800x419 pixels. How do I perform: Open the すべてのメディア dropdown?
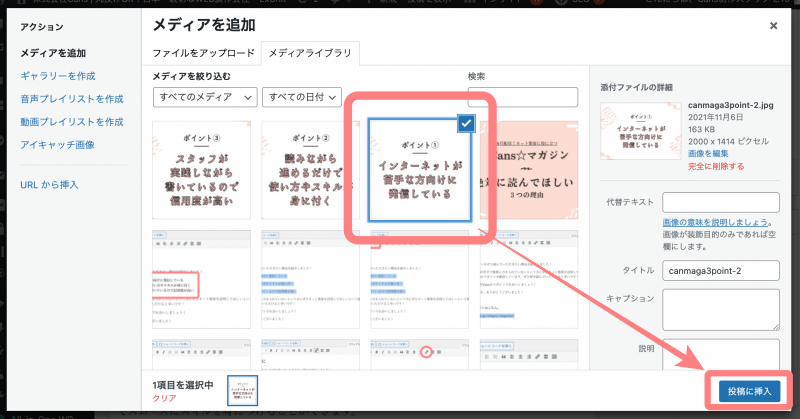coord(206,97)
